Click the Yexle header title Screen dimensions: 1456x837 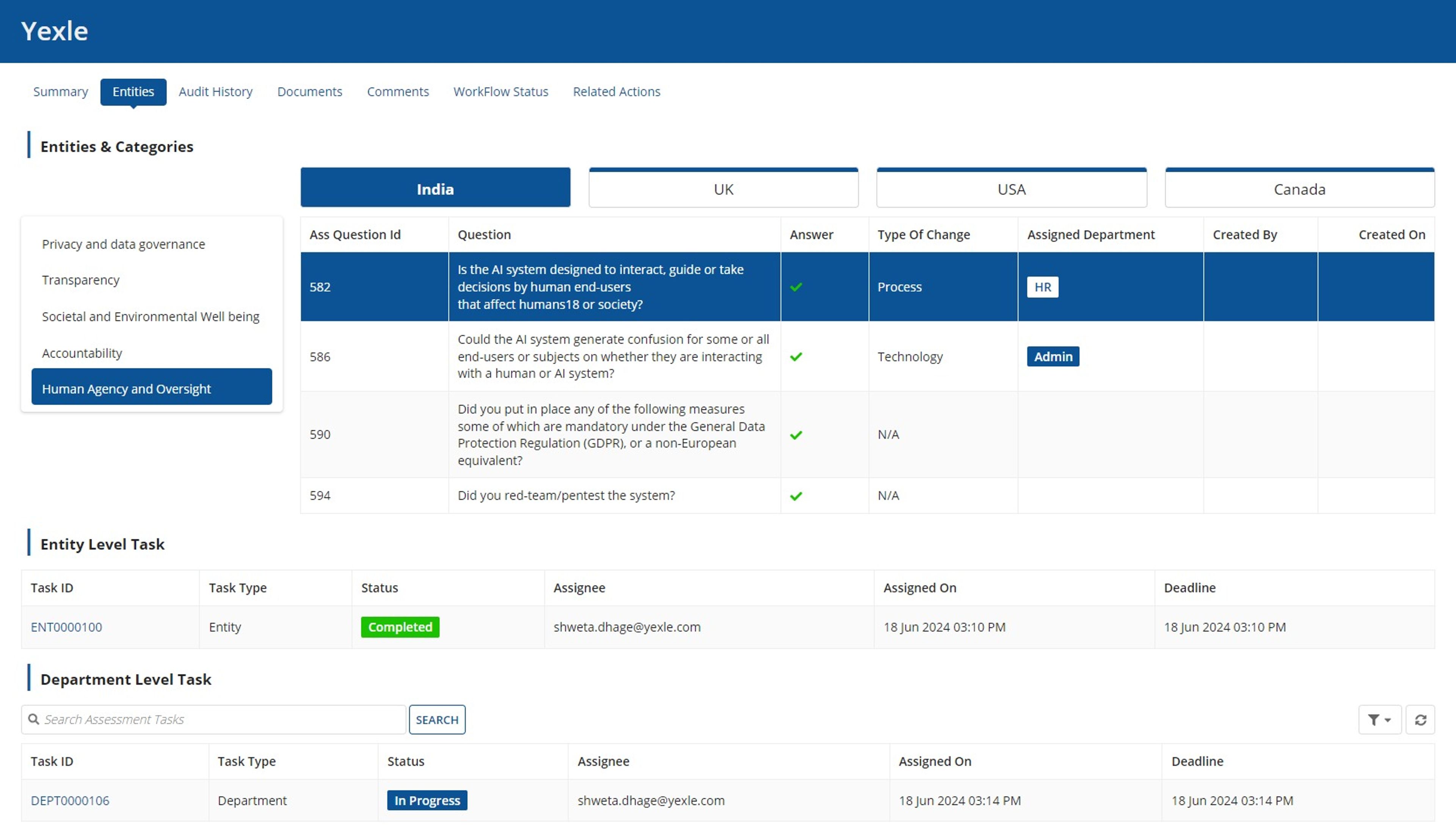55,31
